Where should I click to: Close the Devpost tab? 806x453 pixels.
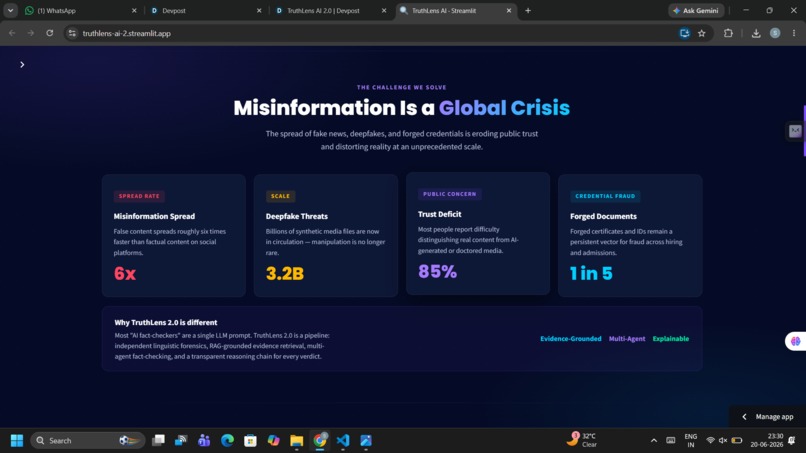click(259, 10)
